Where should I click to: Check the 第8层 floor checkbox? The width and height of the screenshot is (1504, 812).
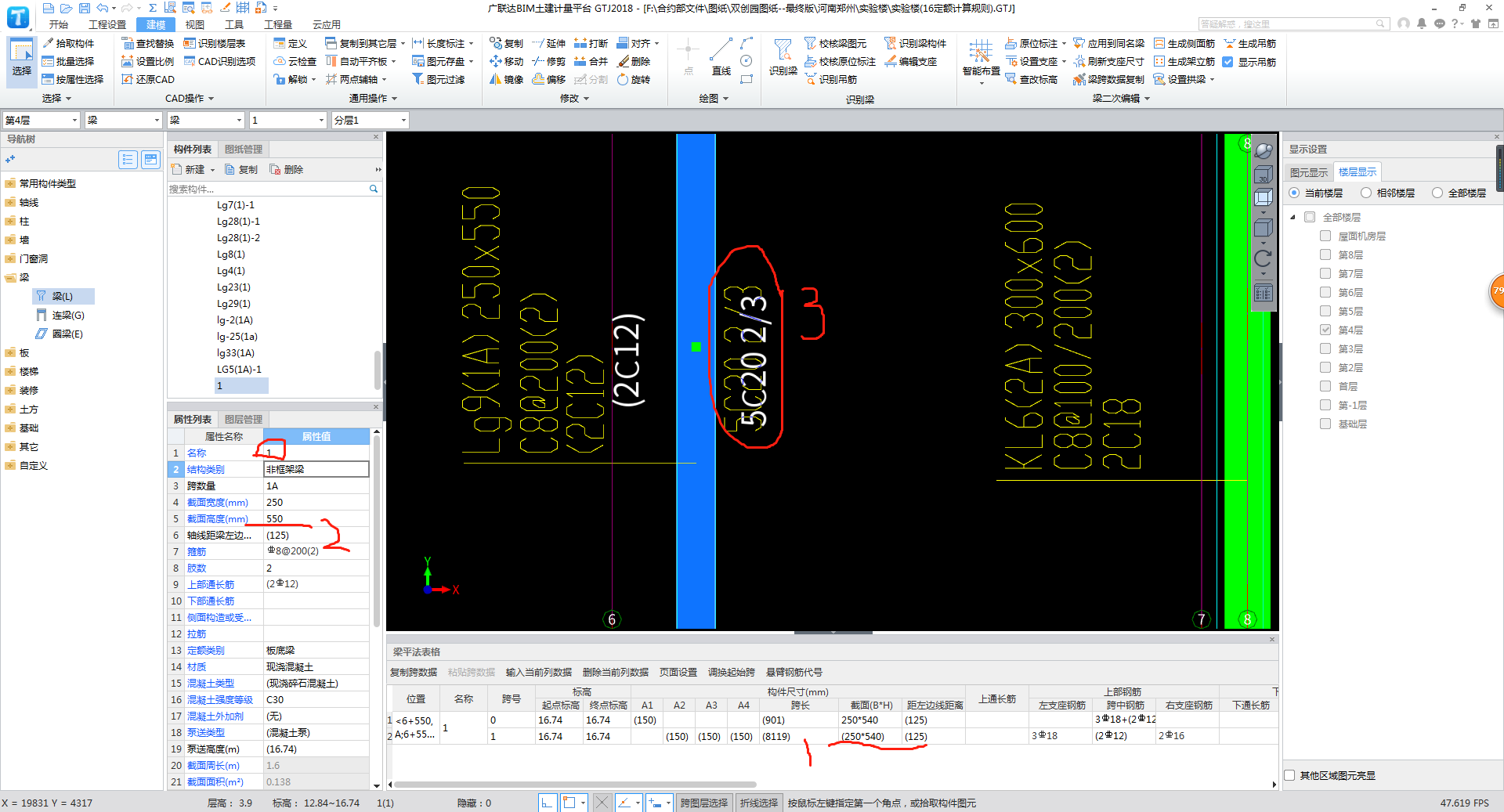pos(1325,254)
